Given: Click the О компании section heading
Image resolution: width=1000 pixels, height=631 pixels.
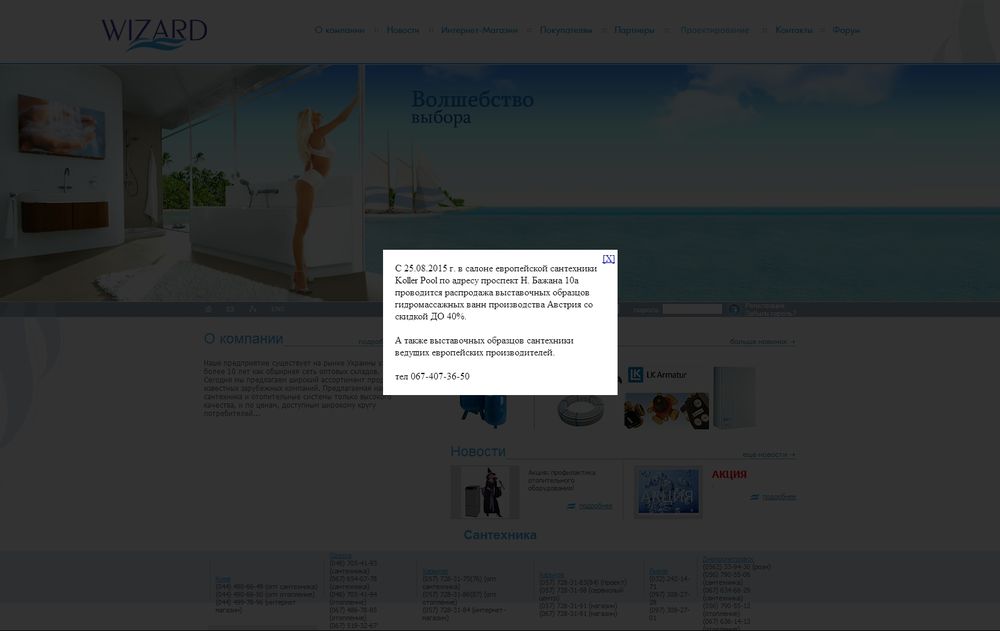Looking at the screenshot, I should [x=243, y=339].
